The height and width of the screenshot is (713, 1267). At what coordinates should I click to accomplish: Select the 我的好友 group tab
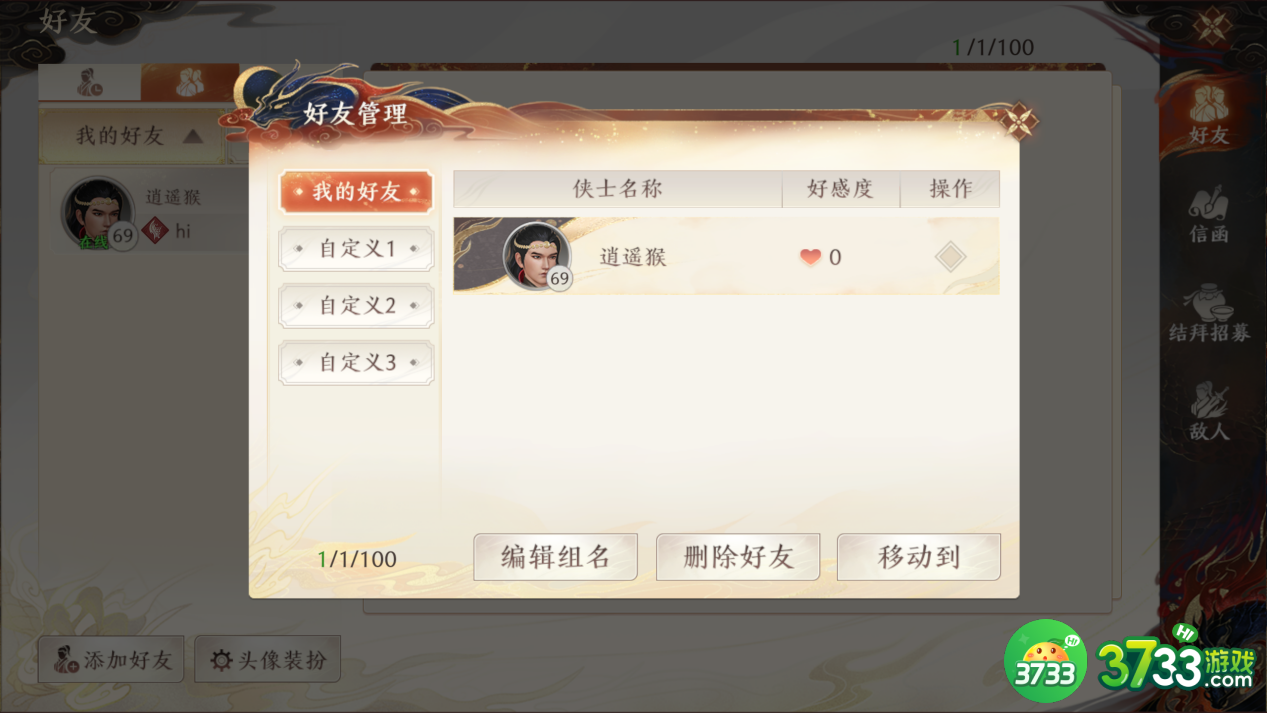coord(356,192)
